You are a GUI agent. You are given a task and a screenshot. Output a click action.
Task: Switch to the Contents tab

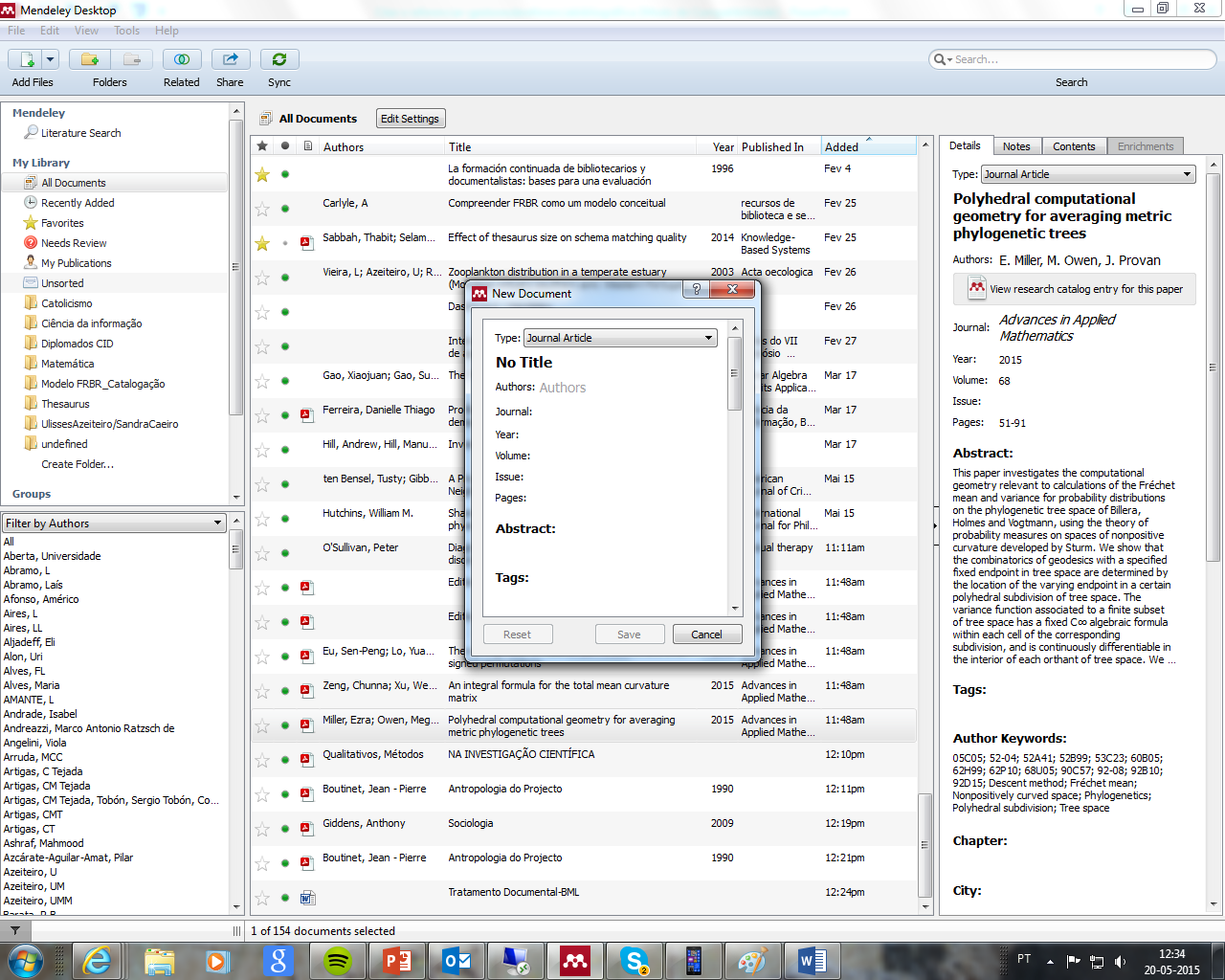click(1074, 146)
